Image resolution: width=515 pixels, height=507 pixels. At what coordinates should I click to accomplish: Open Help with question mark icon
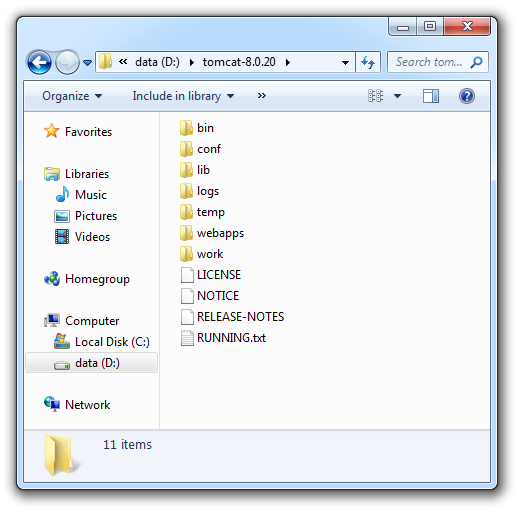tap(467, 96)
